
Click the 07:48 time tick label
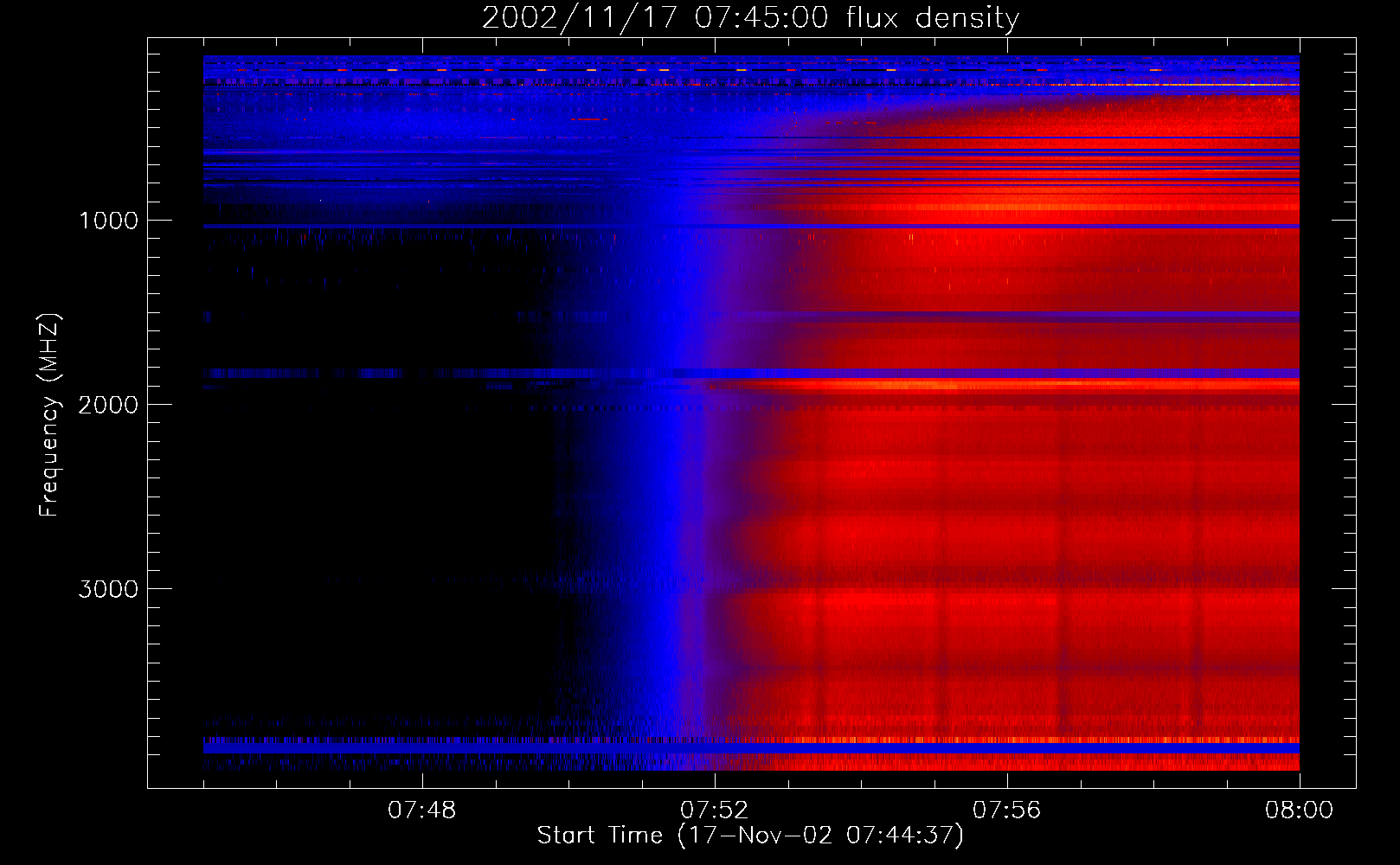pos(421,811)
